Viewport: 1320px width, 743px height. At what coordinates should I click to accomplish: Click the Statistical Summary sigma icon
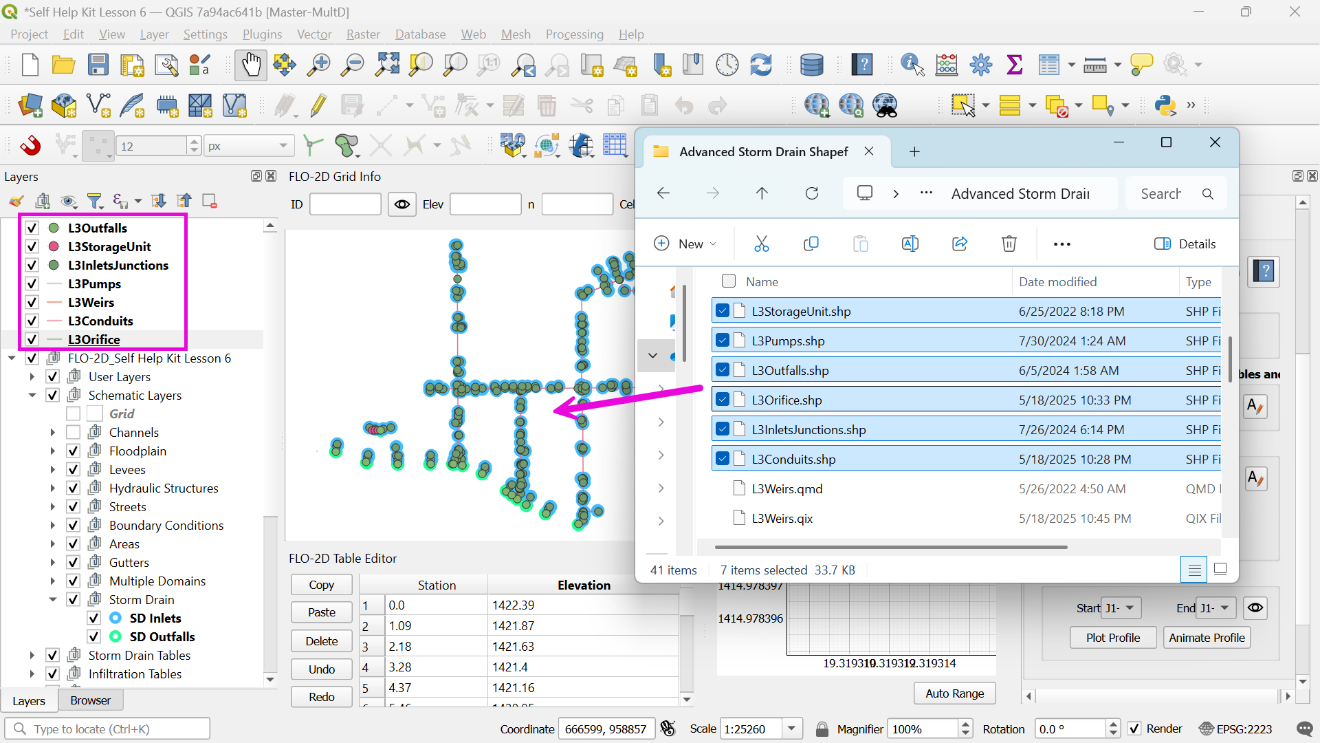coord(1014,65)
